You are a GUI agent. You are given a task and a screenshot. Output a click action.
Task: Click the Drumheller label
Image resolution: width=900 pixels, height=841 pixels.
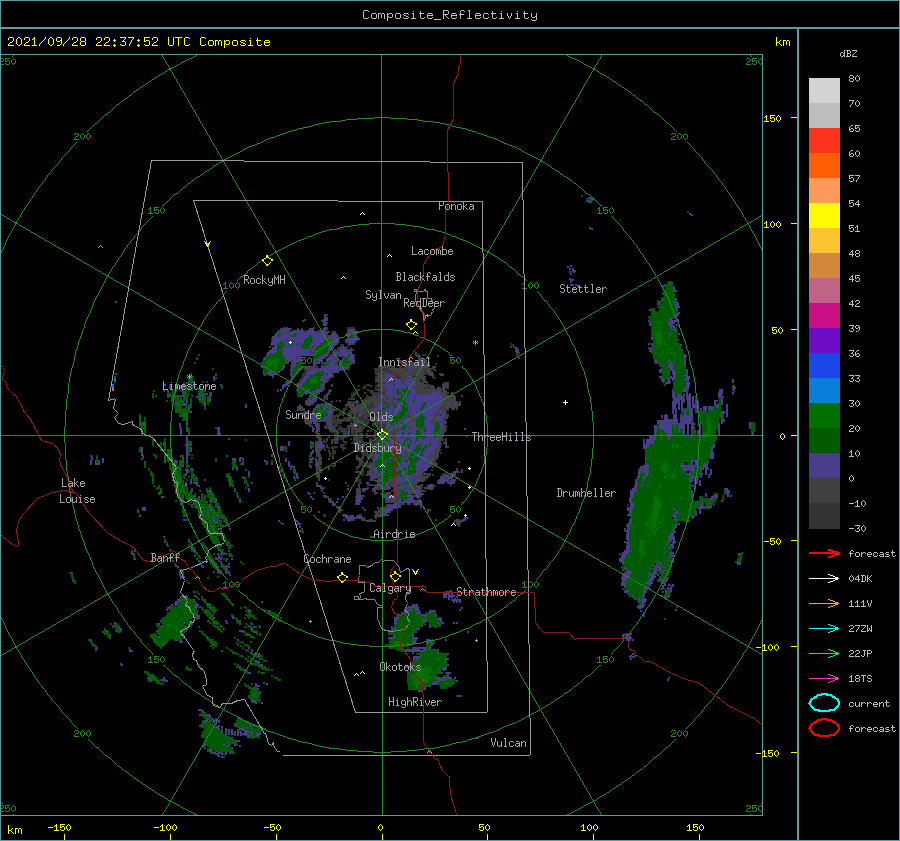point(586,493)
